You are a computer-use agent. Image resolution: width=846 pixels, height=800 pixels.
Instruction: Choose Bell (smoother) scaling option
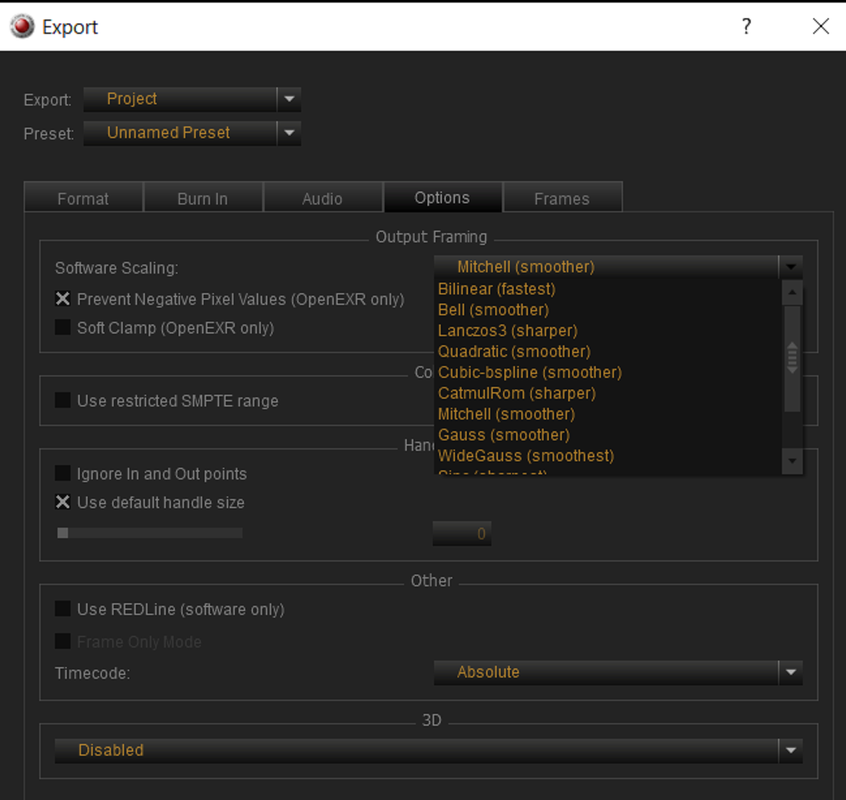click(x=608, y=310)
